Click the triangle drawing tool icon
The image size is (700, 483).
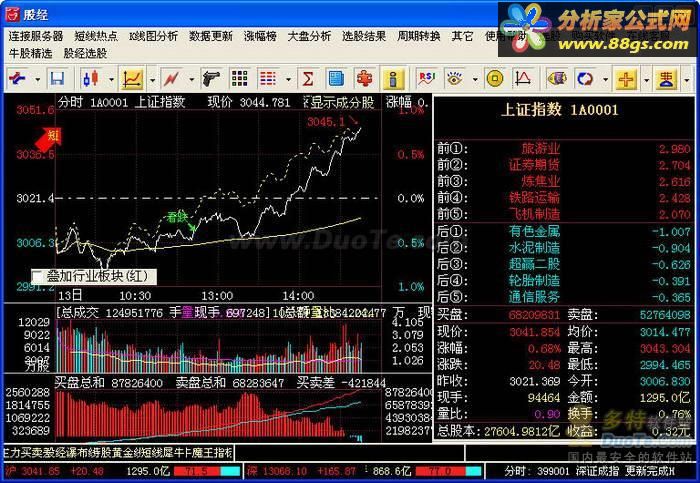(x=523, y=79)
